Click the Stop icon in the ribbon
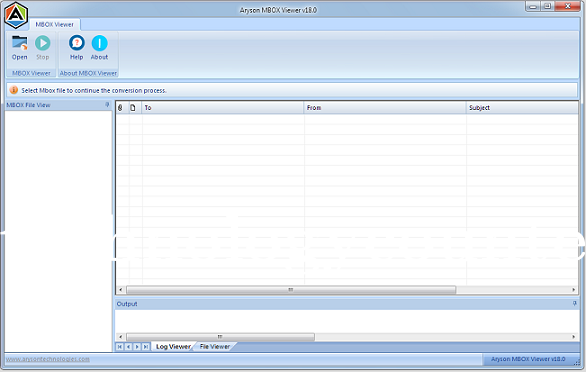This screenshot has height=372, width=586. point(43,47)
